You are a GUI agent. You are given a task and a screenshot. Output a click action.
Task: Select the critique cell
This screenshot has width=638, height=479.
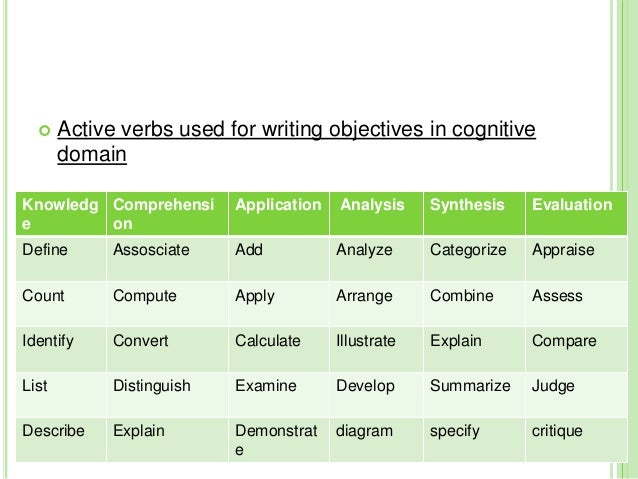pyautogui.click(x=576, y=440)
